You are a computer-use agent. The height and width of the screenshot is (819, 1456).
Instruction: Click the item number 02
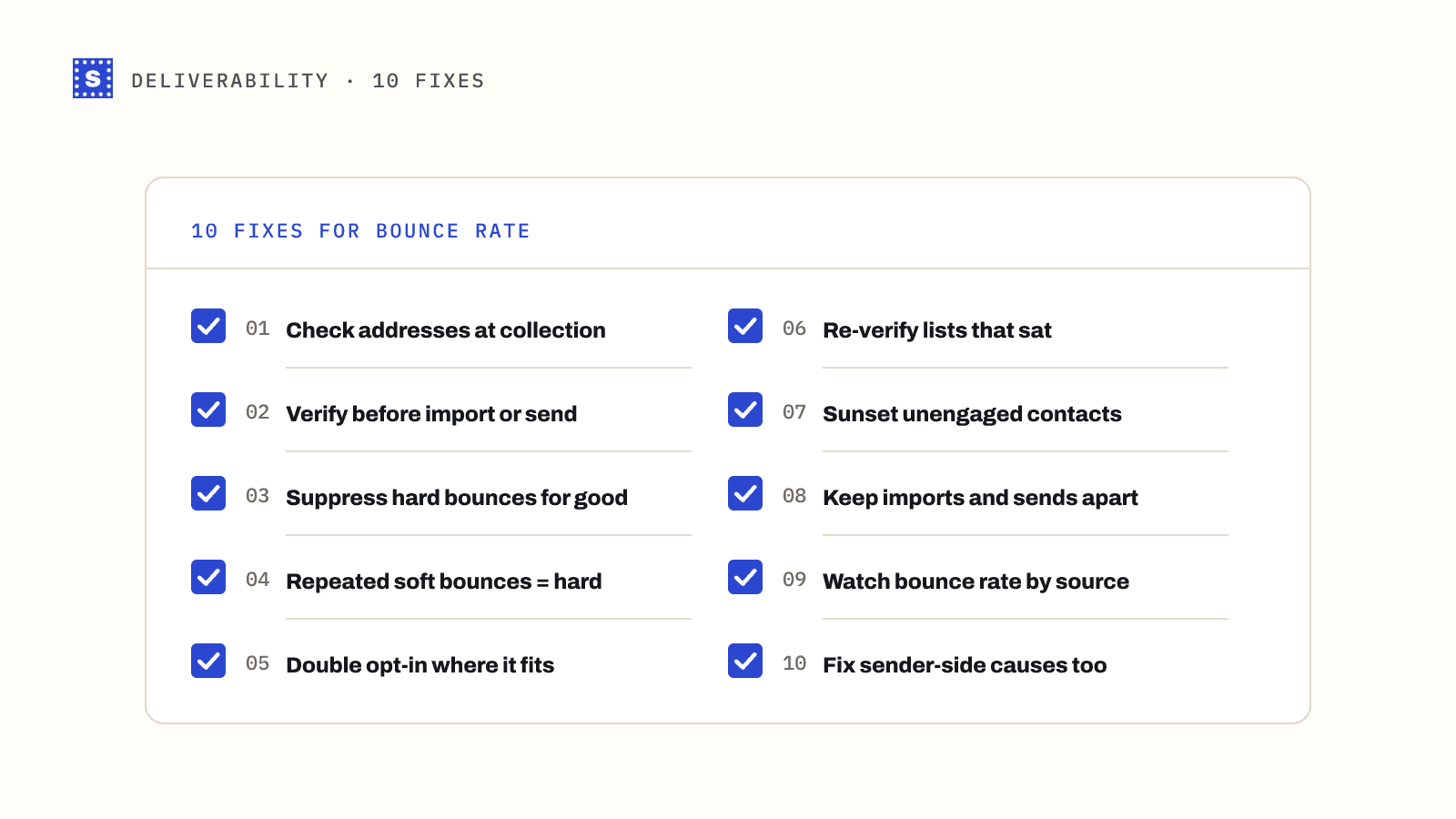pos(258,412)
